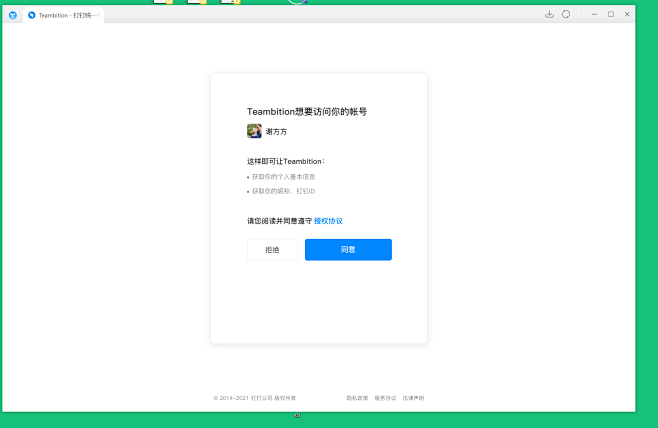Click the 2014-2021 钉钉公司 copyright text

[x=255, y=398]
